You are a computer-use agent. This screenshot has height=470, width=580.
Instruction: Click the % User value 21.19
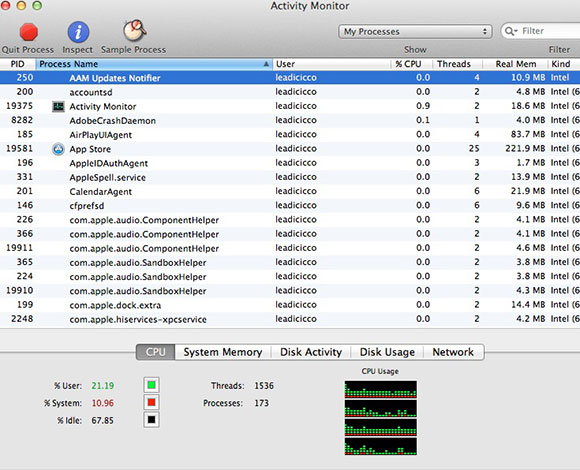pyautogui.click(x=102, y=386)
